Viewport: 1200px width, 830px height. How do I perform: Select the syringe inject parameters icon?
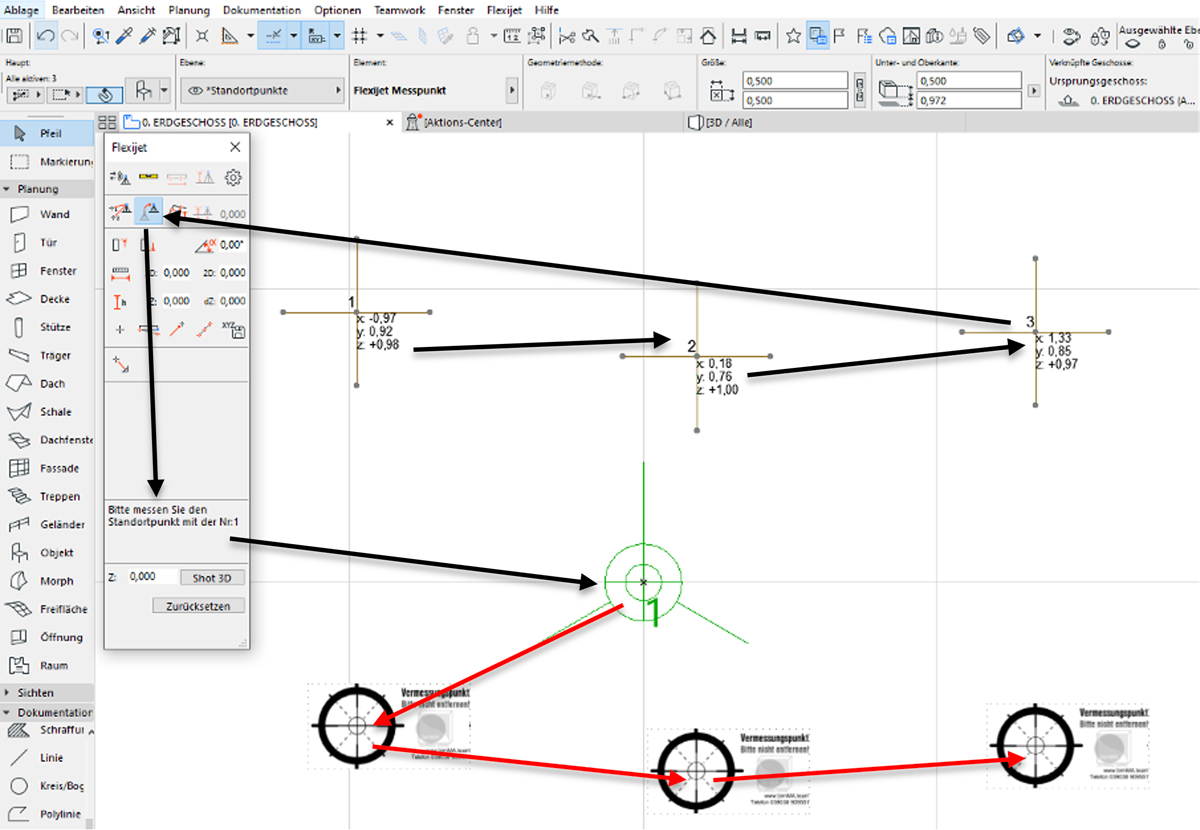147,36
